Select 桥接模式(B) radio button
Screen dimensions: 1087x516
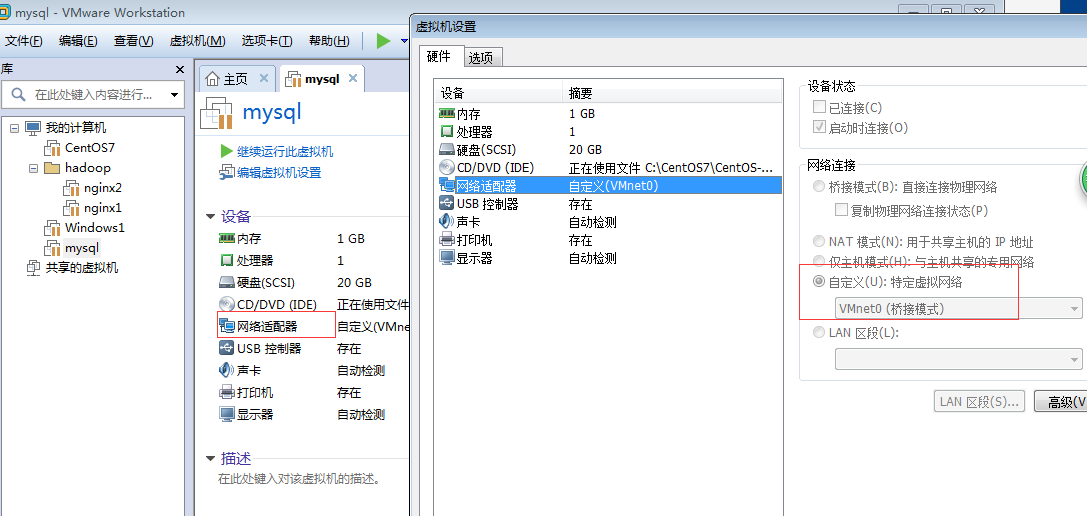[819, 187]
